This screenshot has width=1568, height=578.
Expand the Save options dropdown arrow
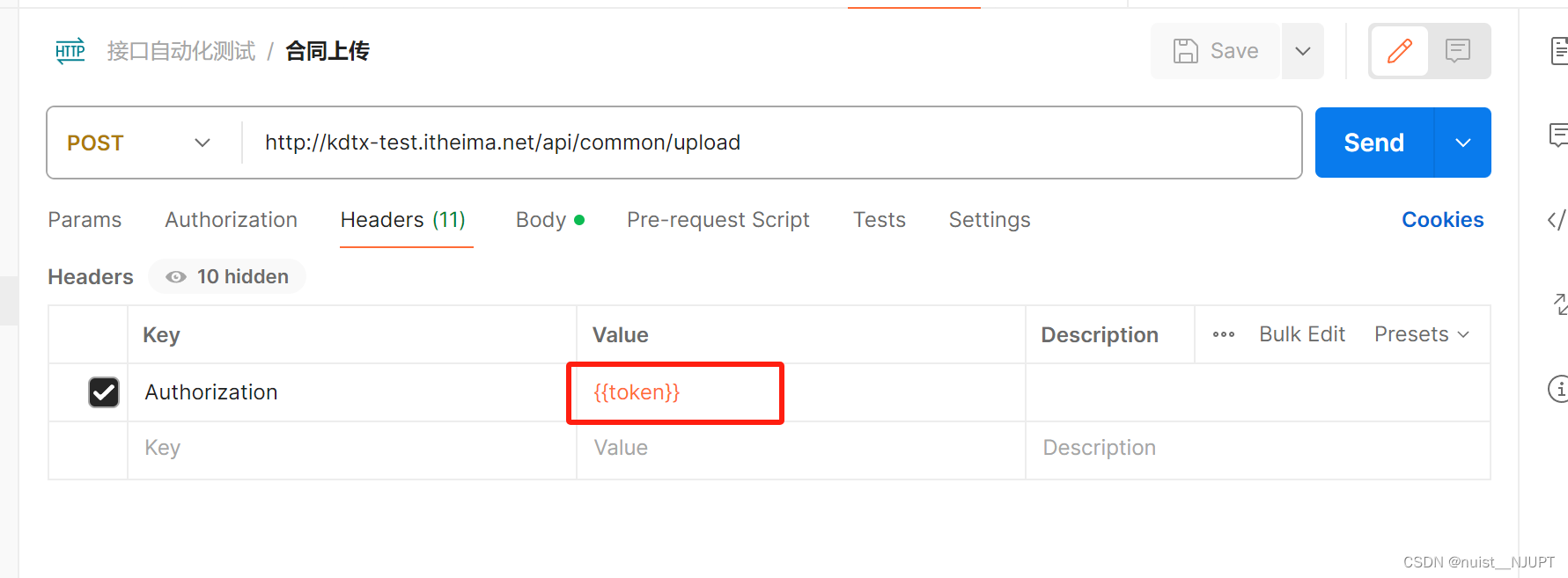coord(1303,51)
